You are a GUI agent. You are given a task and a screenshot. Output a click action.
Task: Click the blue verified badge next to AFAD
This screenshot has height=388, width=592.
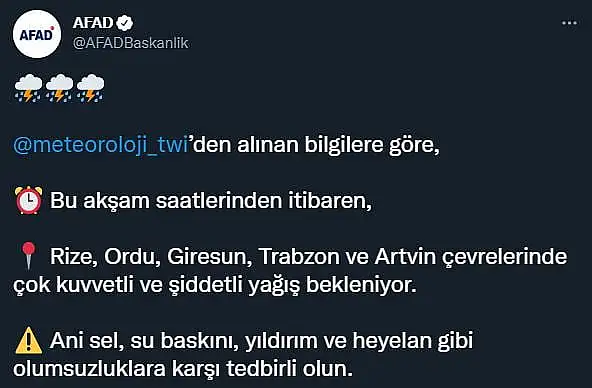[x=125, y=23]
